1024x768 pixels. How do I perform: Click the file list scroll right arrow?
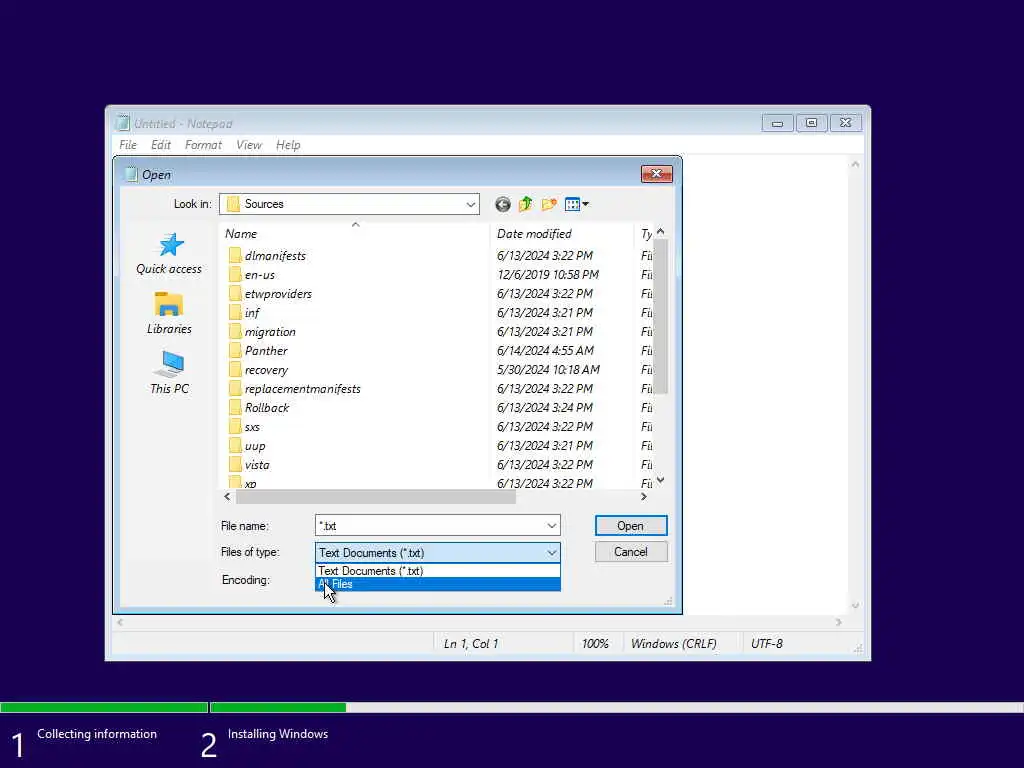coord(644,497)
